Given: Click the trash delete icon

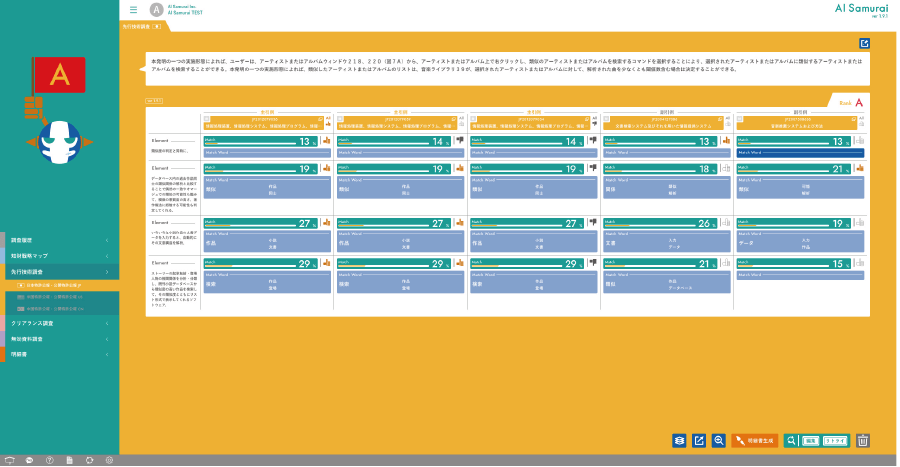Looking at the screenshot, I should tap(864, 439).
